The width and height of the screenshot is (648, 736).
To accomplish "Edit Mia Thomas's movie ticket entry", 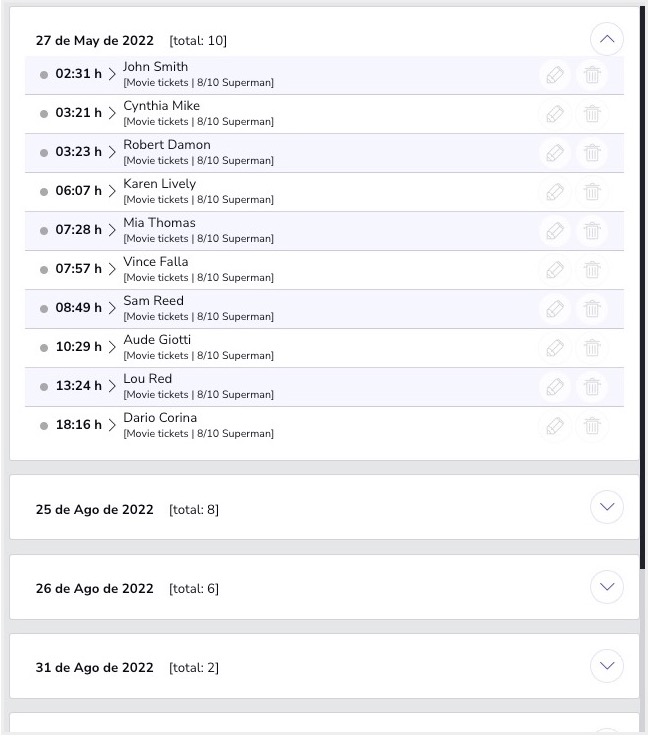I will click(x=555, y=231).
